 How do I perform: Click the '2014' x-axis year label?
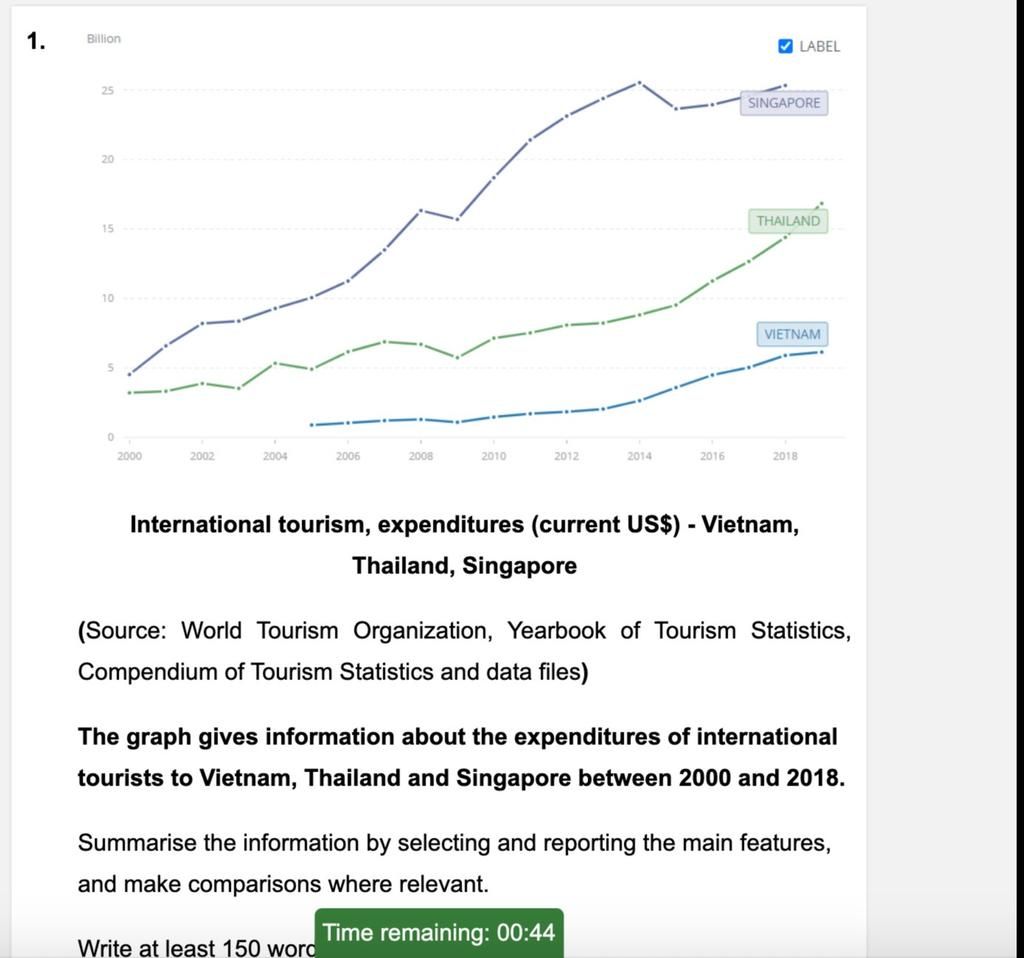click(639, 456)
